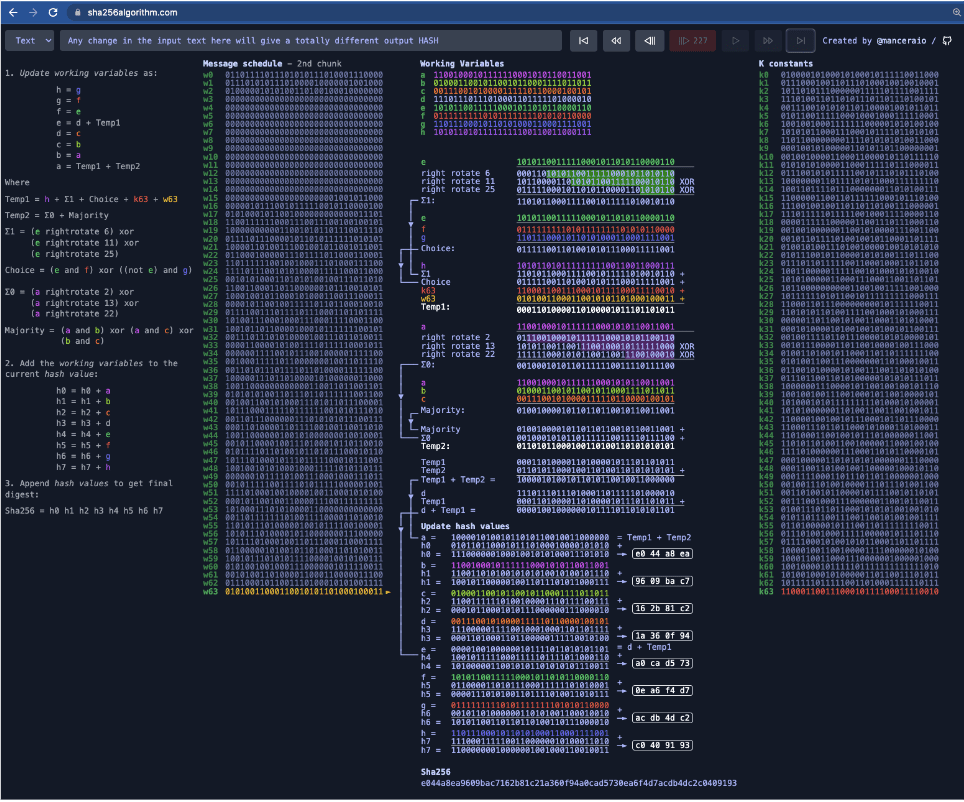Select the "2nd chunk" label
The image size is (964, 802).
coord(319,63)
